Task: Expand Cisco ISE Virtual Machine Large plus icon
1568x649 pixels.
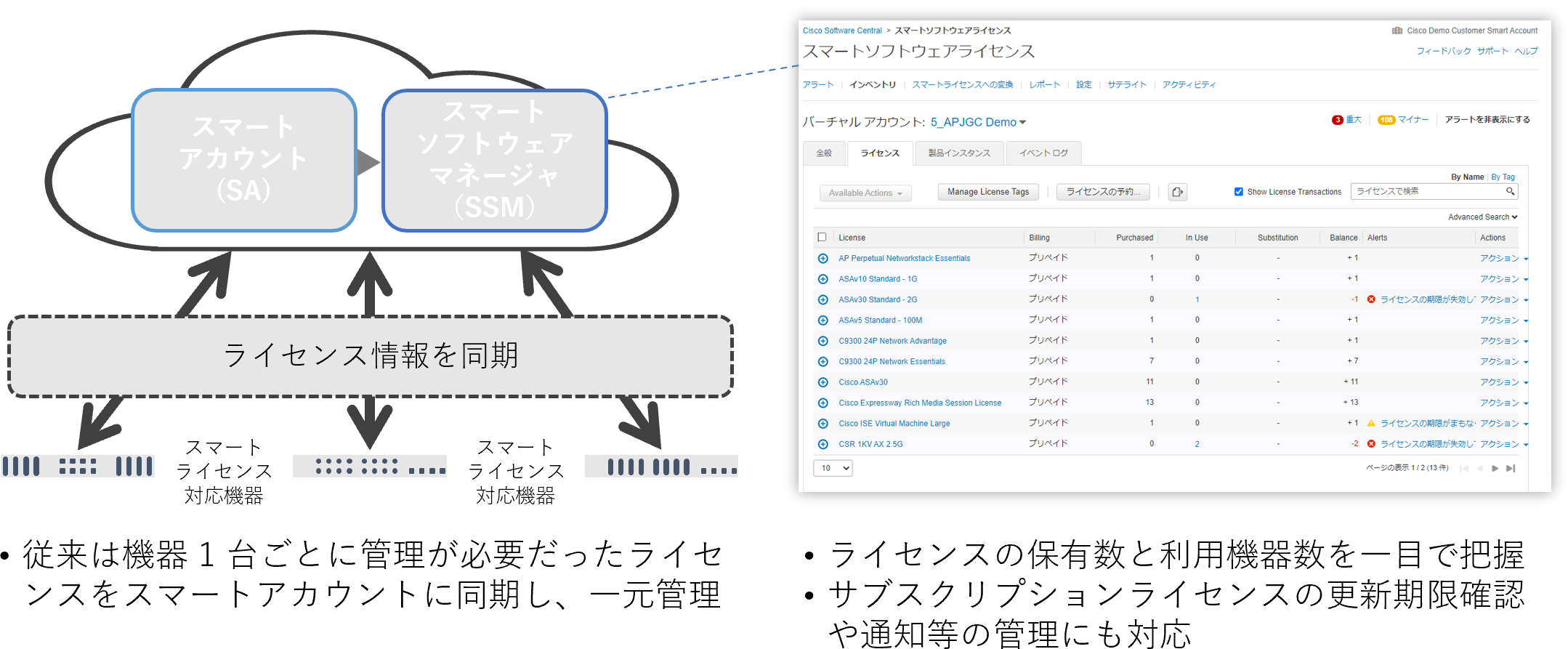Action: (823, 423)
